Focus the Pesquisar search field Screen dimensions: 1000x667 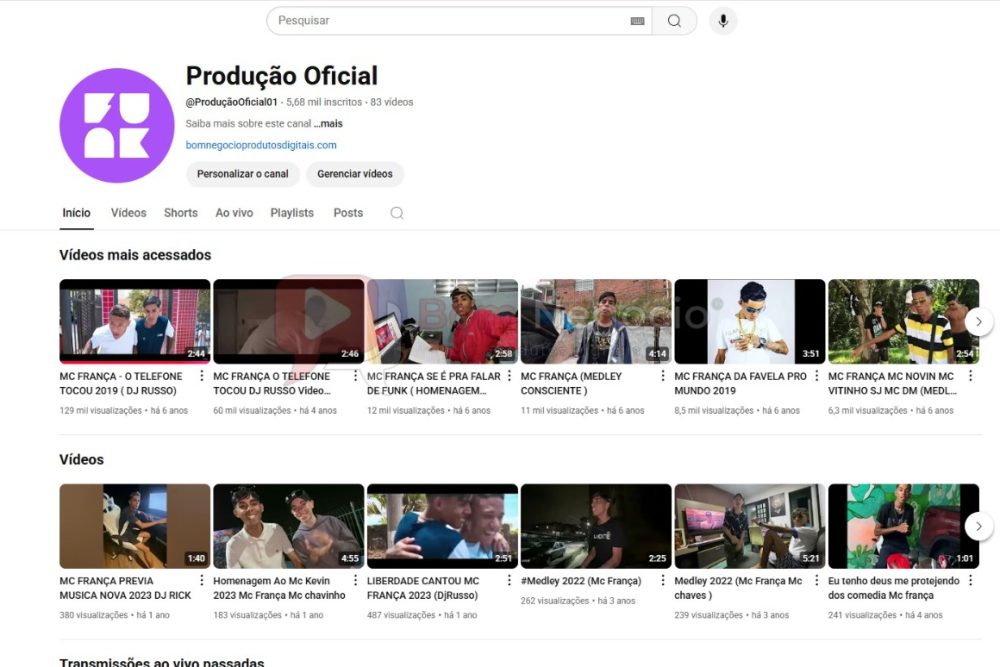[459, 21]
